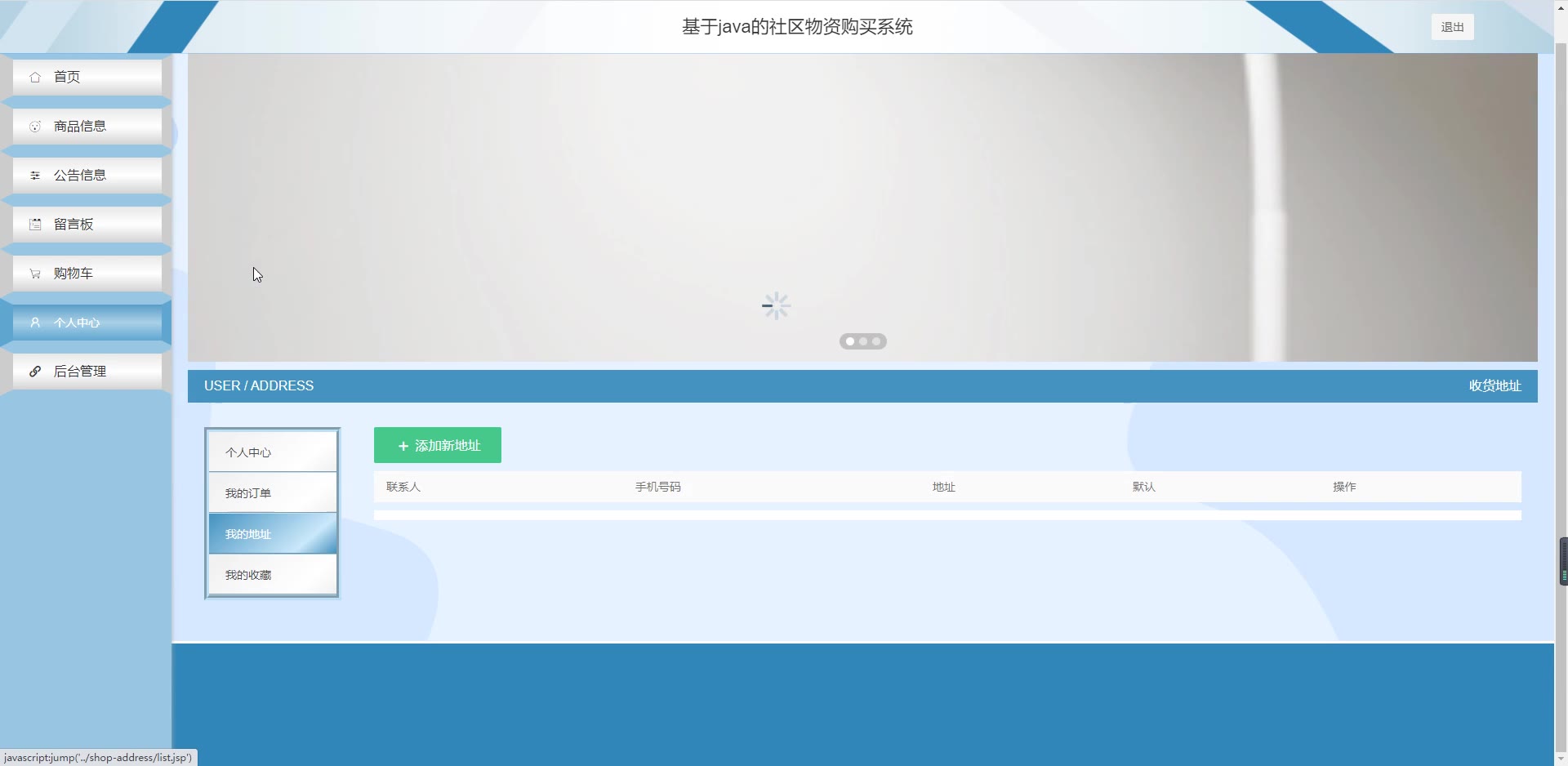1568x766 pixels.
Task: Open the 我的收藏 tab
Action: coord(273,574)
